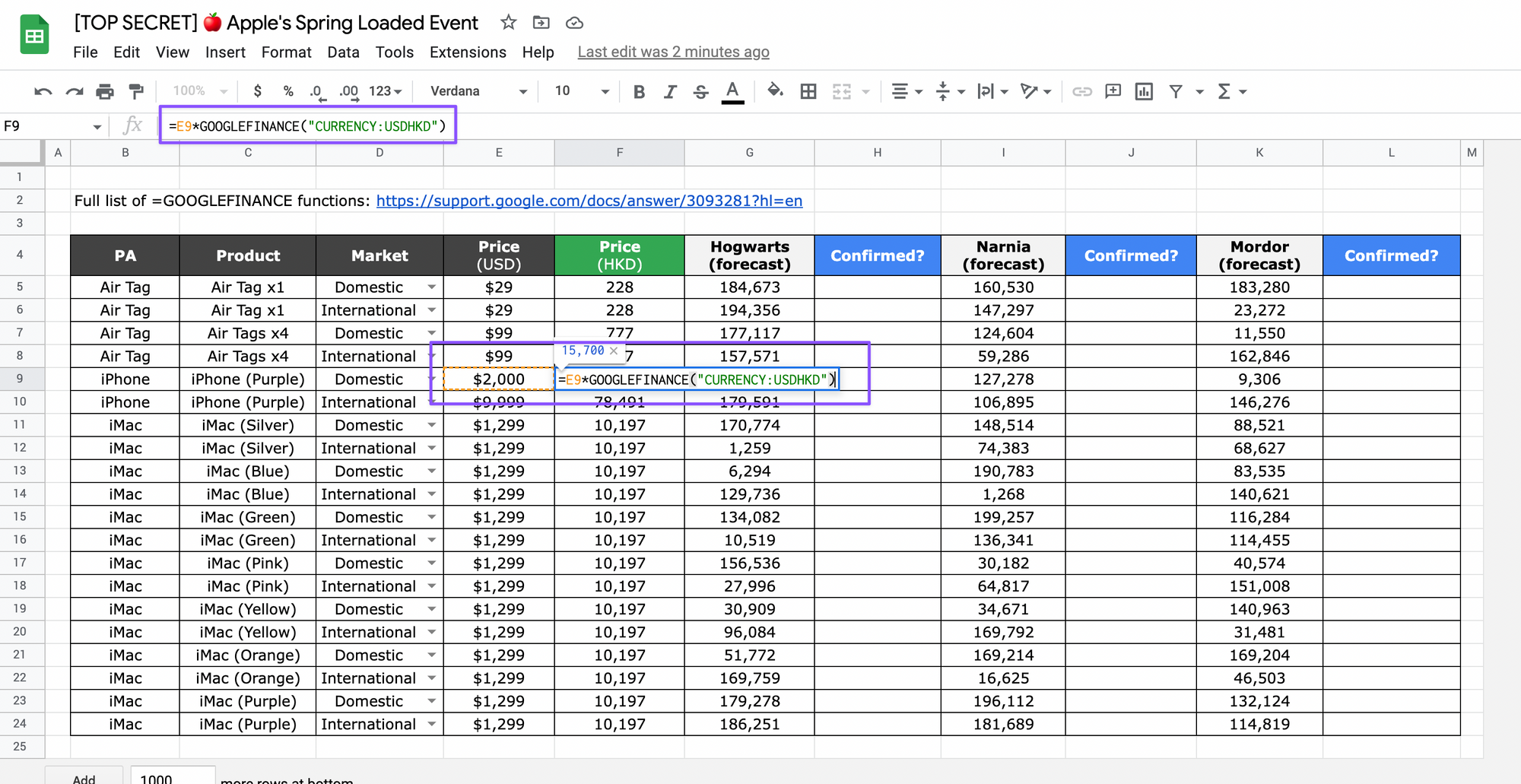Open Market dropdown in row 5
The height and width of the screenshot is (784, 1521).
(431, 287)
